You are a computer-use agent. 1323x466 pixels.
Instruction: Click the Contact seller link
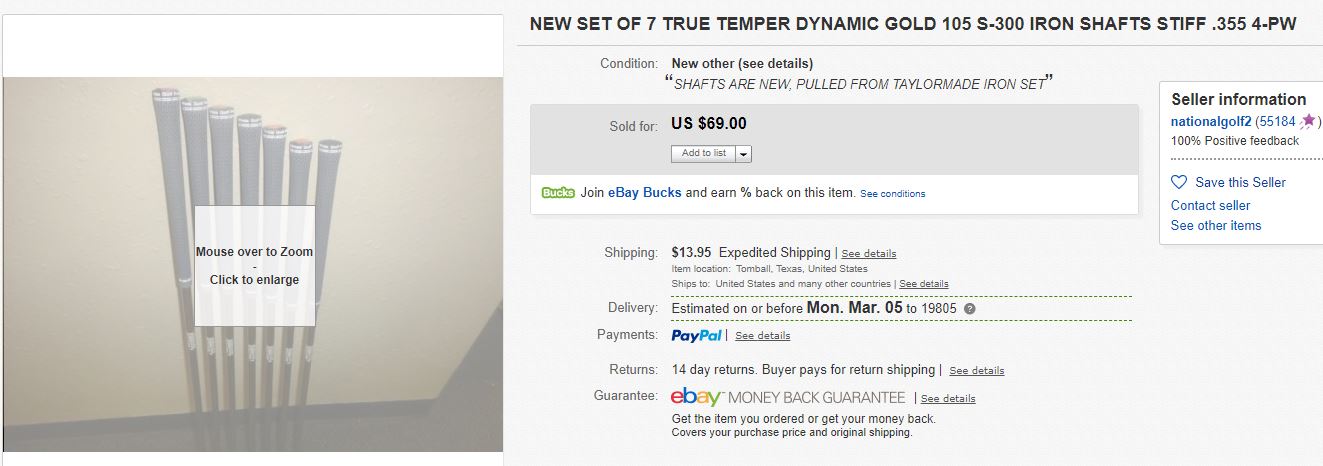(x=1210, y=205)
